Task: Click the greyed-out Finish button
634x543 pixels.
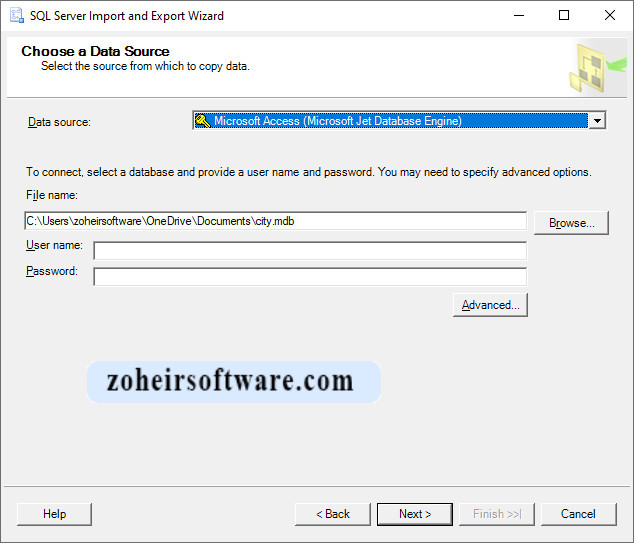Action: 497,514
